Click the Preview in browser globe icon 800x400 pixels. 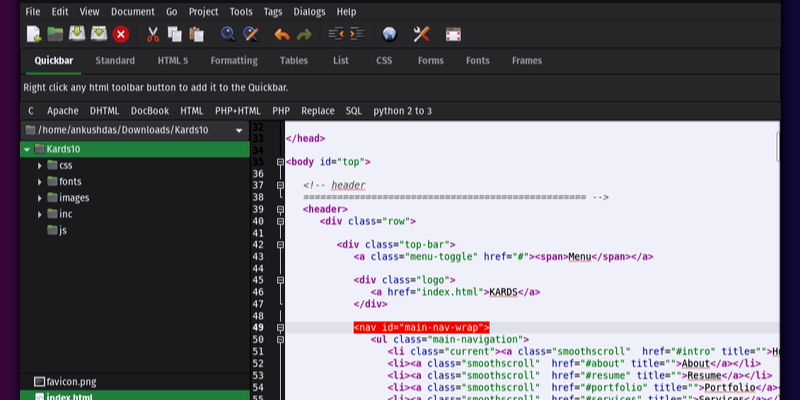[389, 34]
